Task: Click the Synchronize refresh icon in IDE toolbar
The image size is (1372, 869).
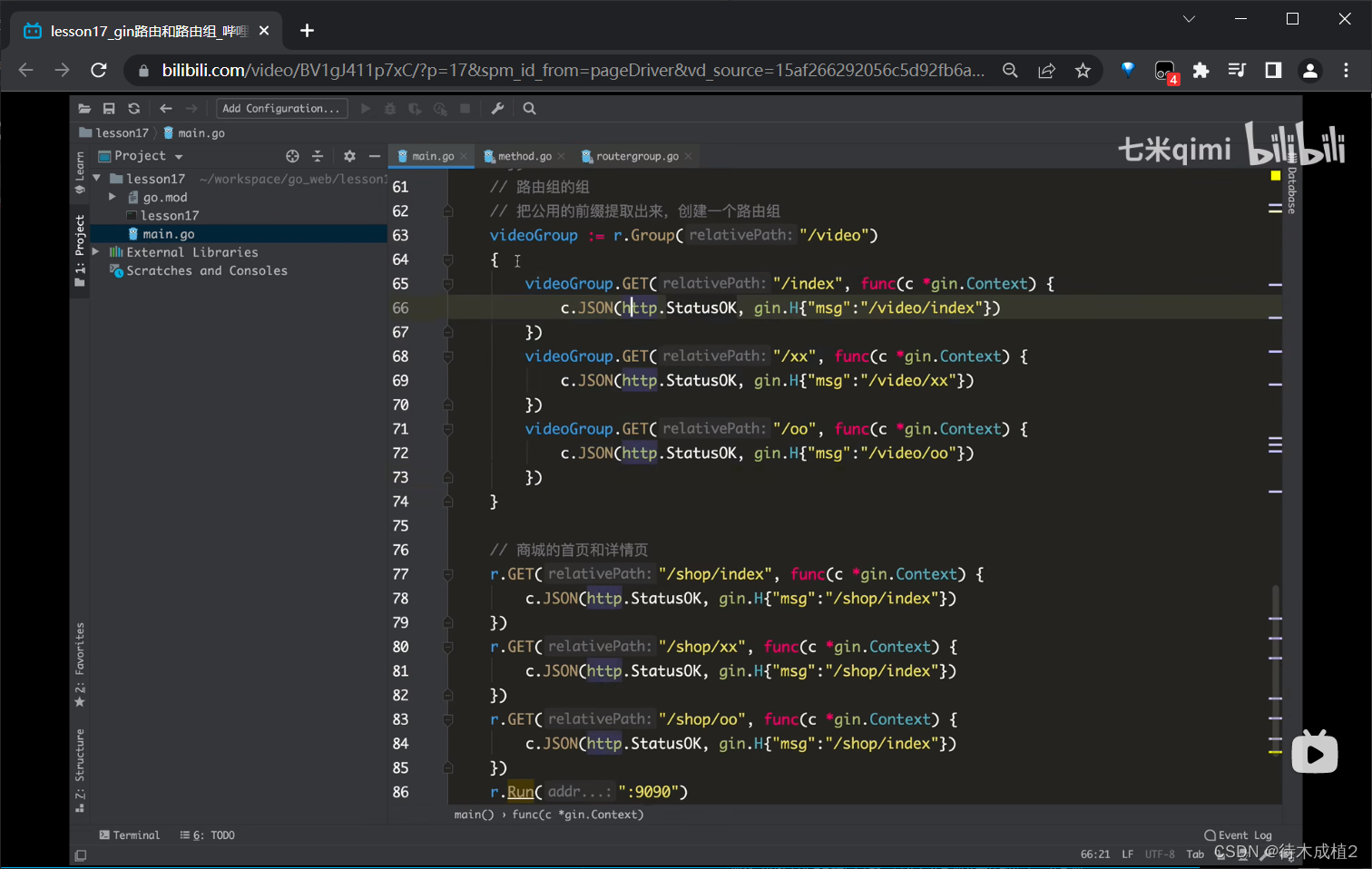Action: click(x=134, y=109)
